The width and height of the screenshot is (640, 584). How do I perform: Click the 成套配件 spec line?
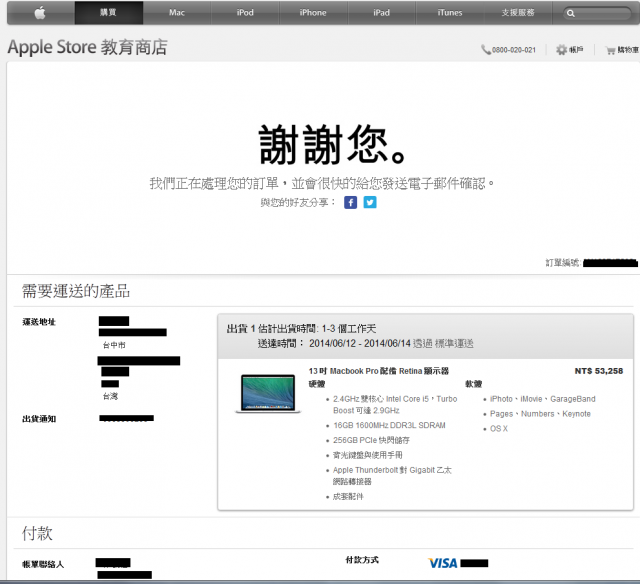[348, 497]
